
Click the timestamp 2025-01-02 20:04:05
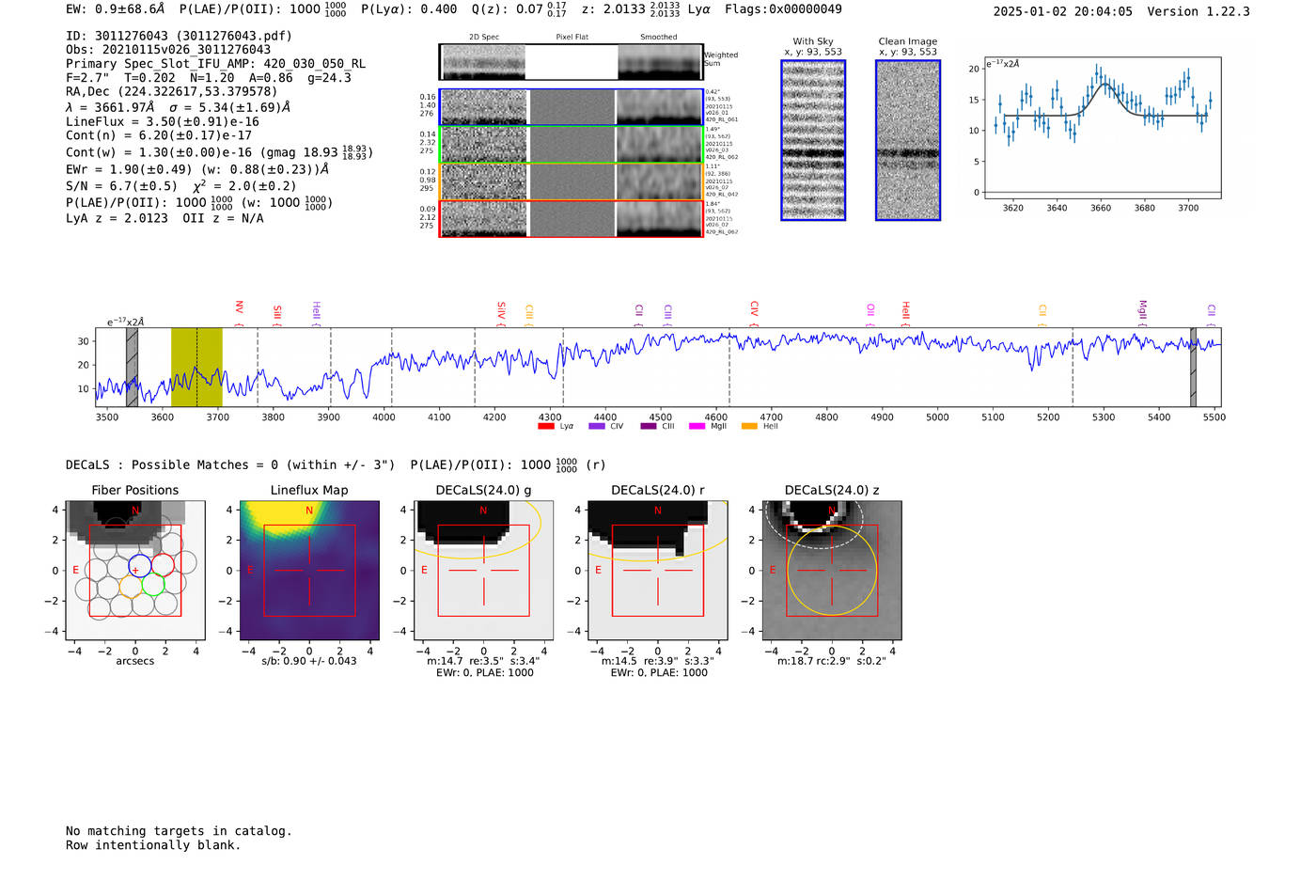pyautogui.click(x=1063, y=12)
